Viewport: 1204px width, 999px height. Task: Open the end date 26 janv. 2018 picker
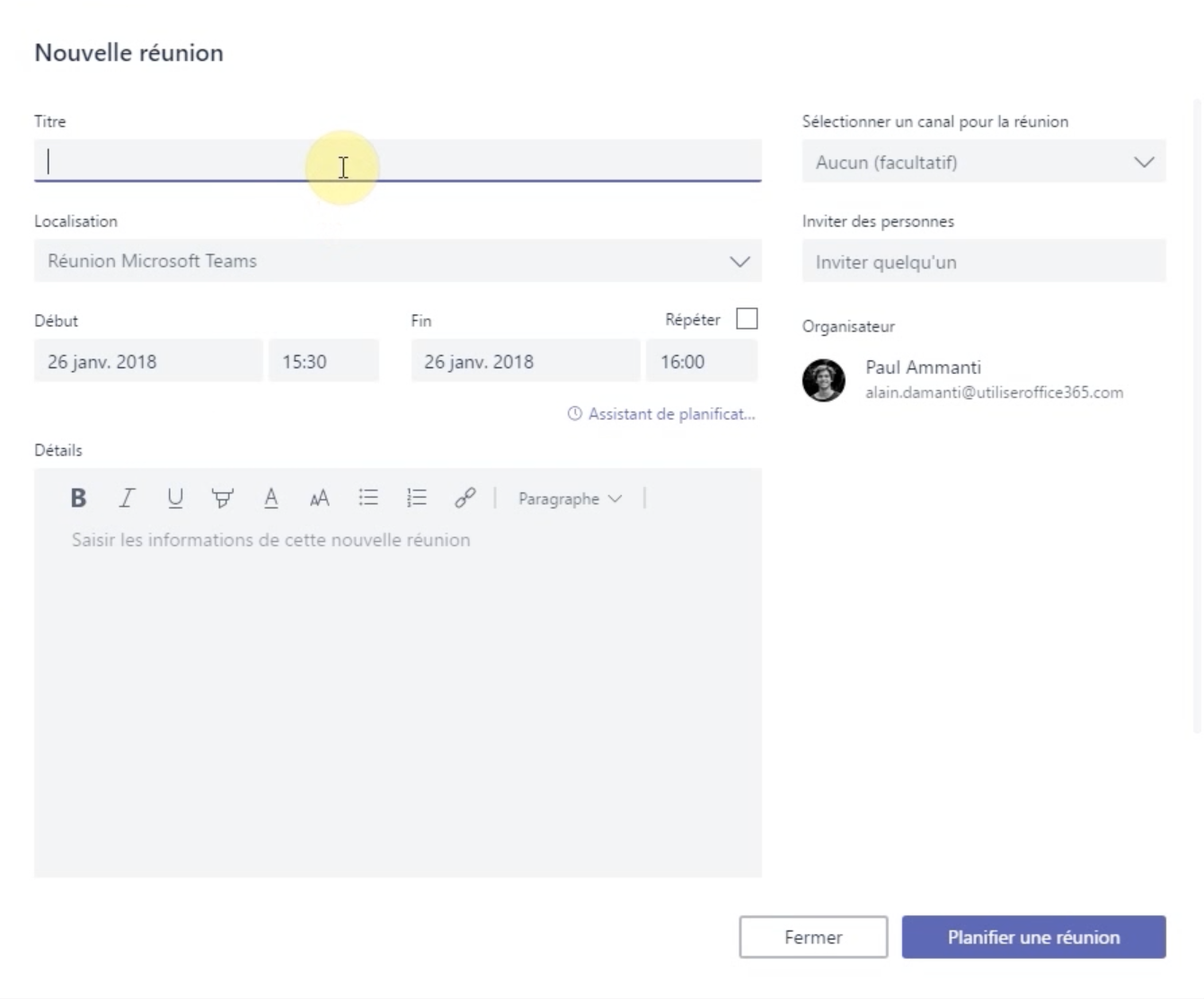coord(526,361)
